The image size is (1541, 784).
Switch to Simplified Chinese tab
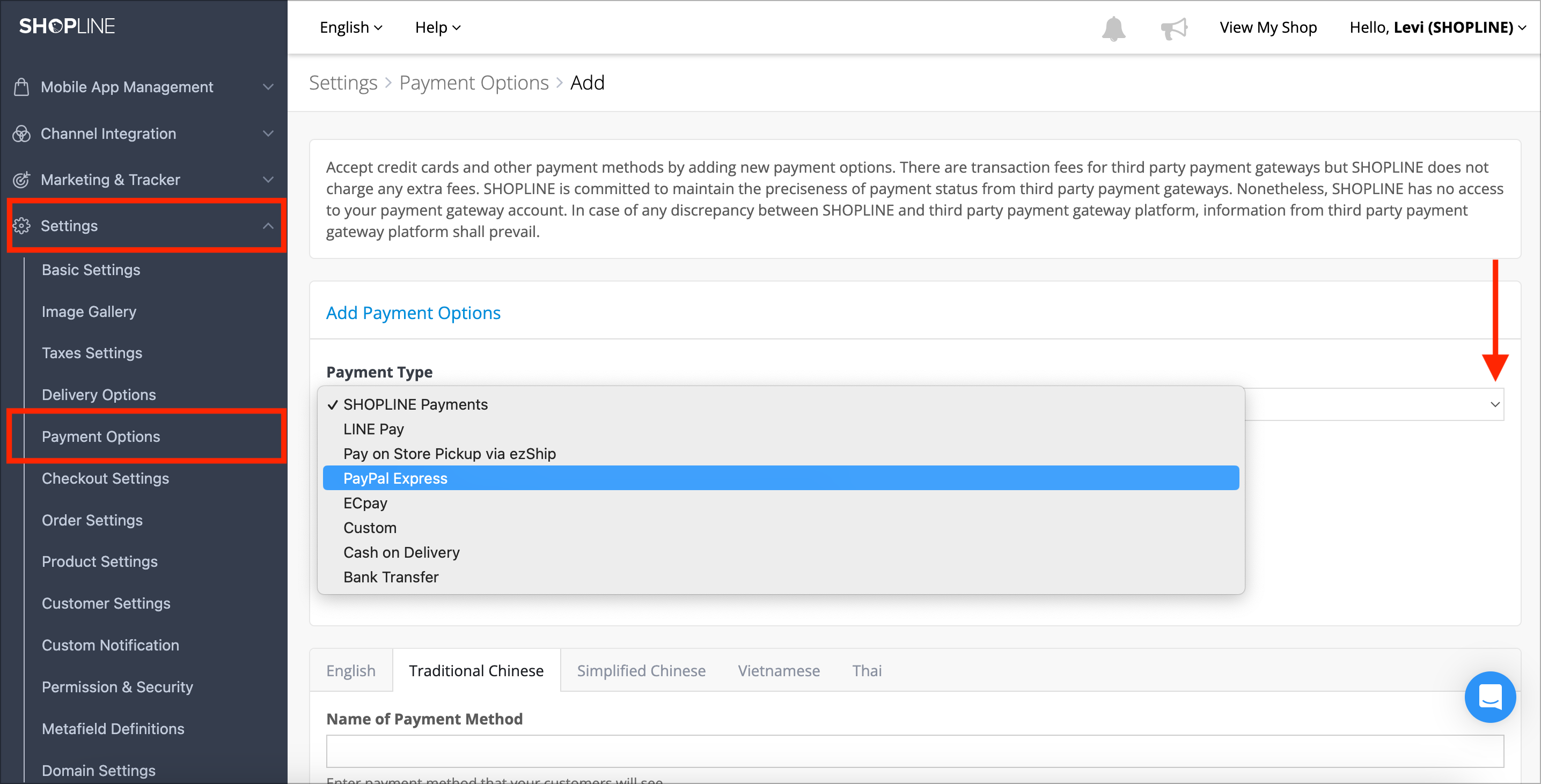[x=641, y=670]
